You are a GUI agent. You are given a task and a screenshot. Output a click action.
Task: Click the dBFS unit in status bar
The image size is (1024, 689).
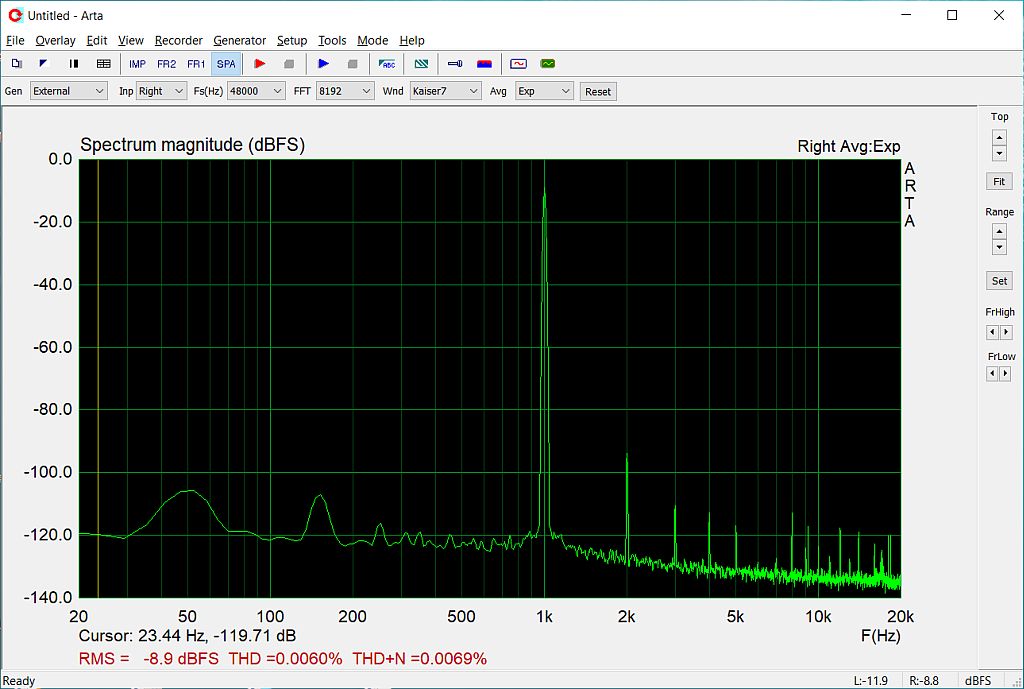978,681
